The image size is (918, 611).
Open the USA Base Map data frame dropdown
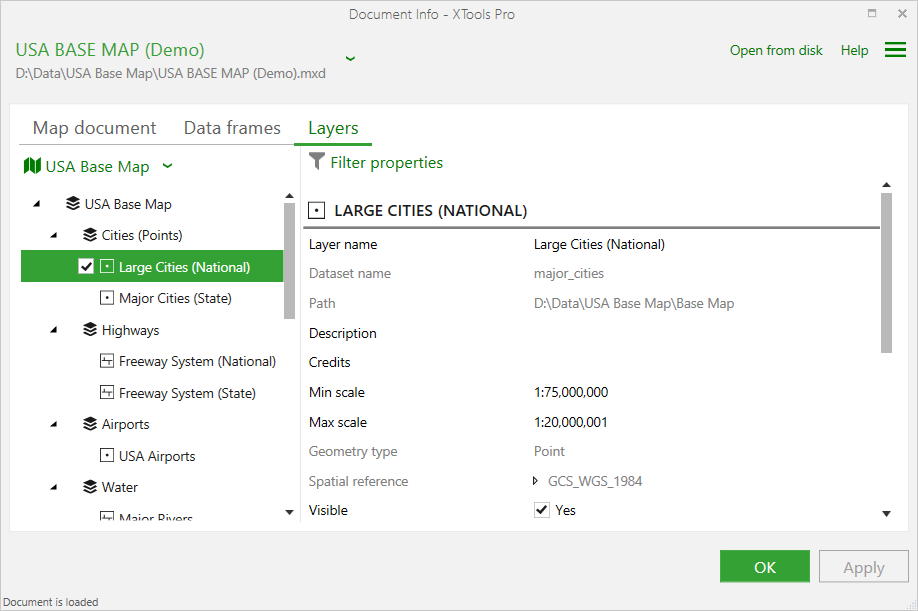(x=167, y=166)
